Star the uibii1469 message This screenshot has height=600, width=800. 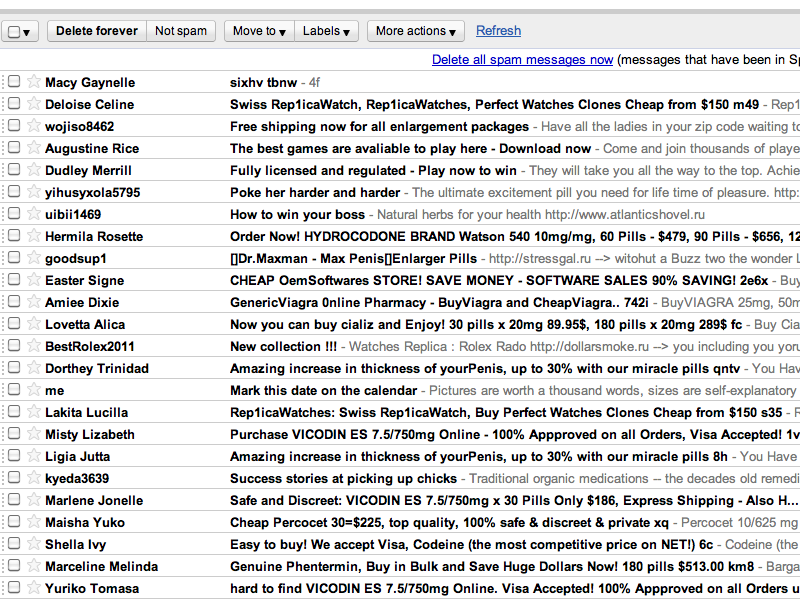[x=34, y=213]
